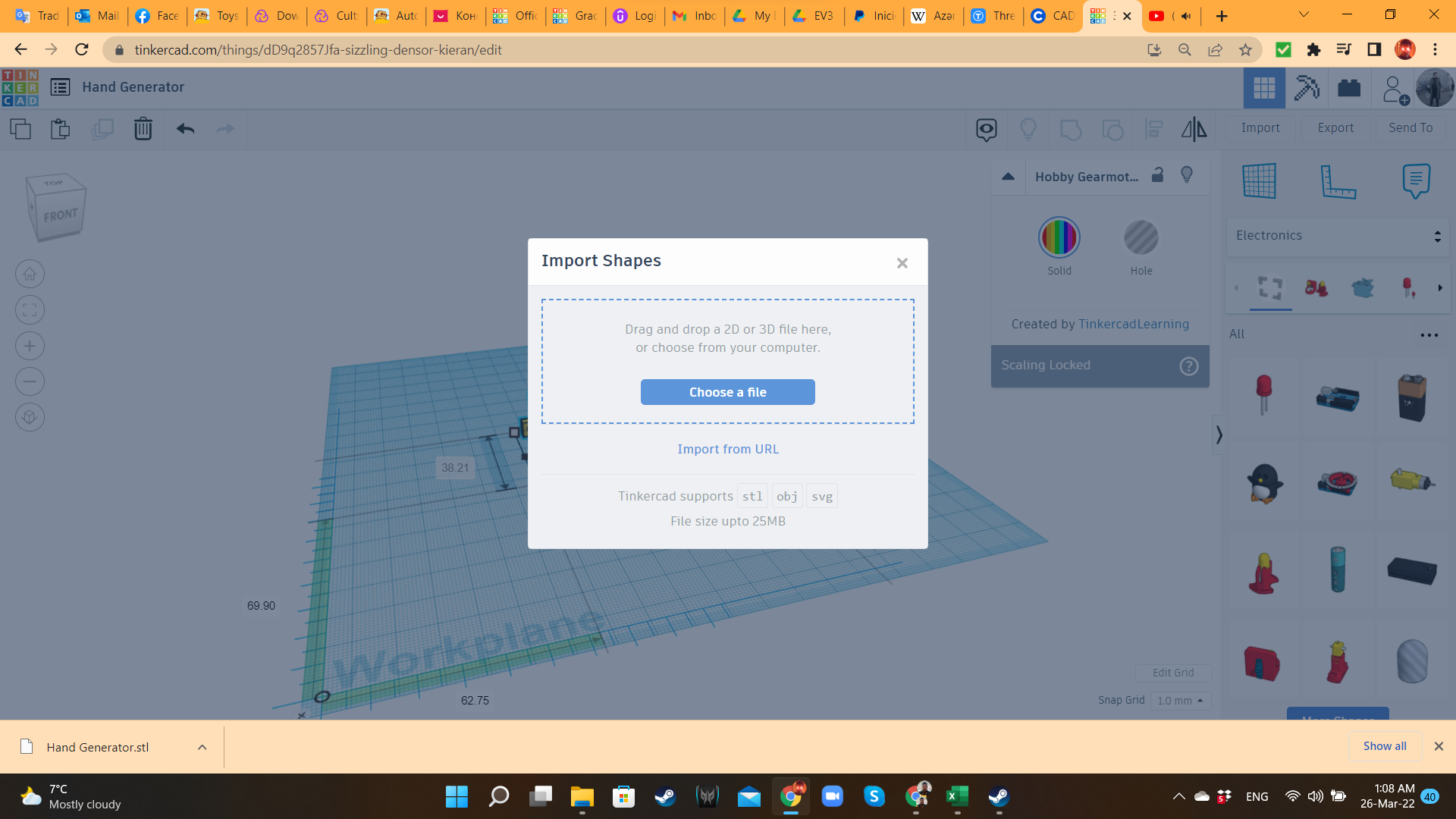Click the undo arrow icon

coord(186,129)
